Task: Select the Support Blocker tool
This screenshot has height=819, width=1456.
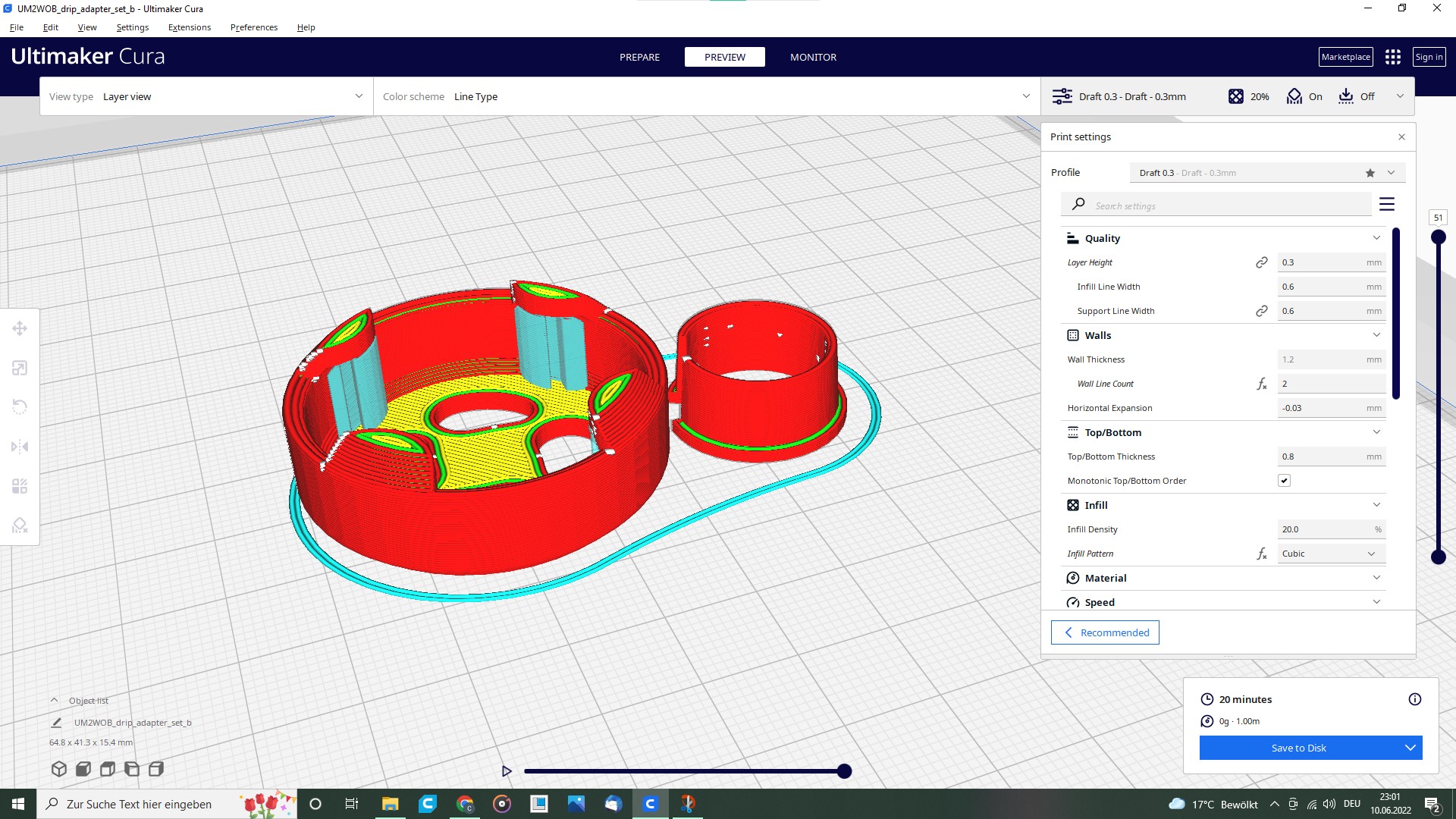Action: (20, 526)
